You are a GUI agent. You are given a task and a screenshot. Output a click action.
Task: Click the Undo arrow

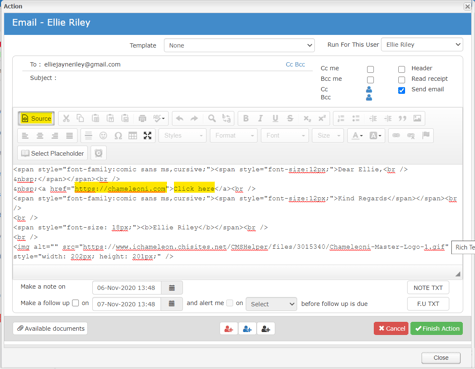pos(179,118)
